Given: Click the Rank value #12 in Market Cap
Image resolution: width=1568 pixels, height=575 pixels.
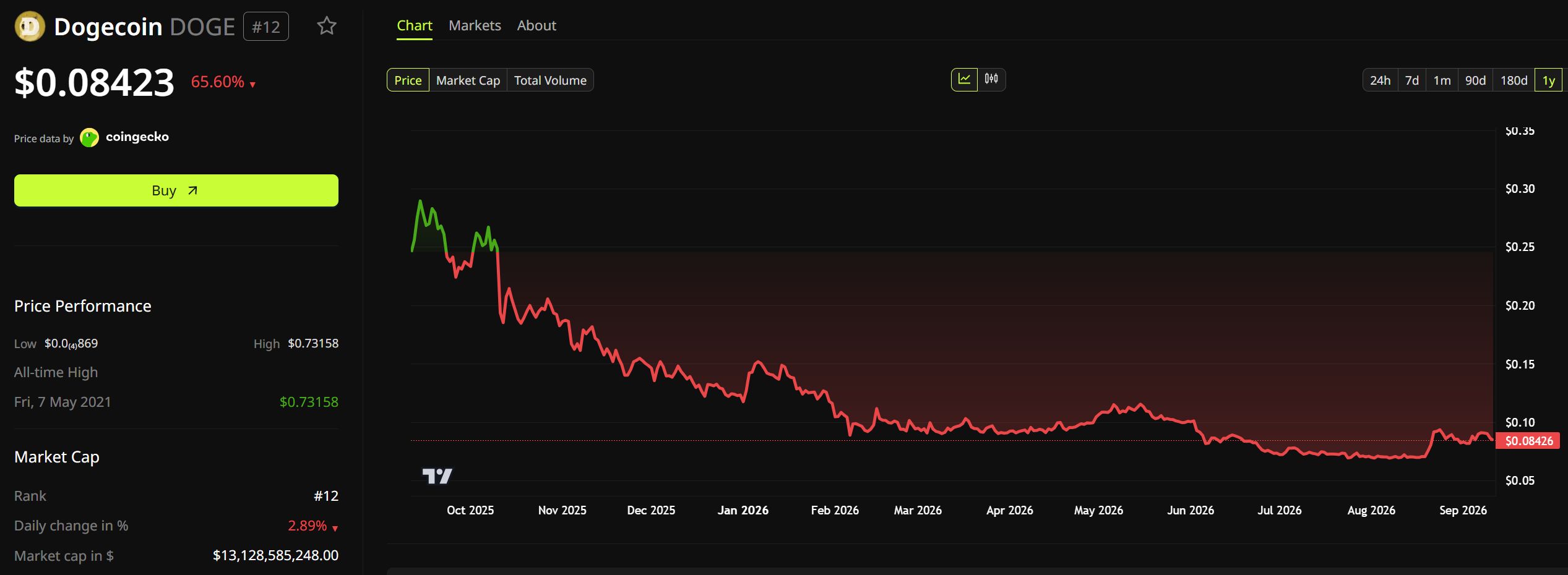Looking at the screenshot, I should click(326, 496).
